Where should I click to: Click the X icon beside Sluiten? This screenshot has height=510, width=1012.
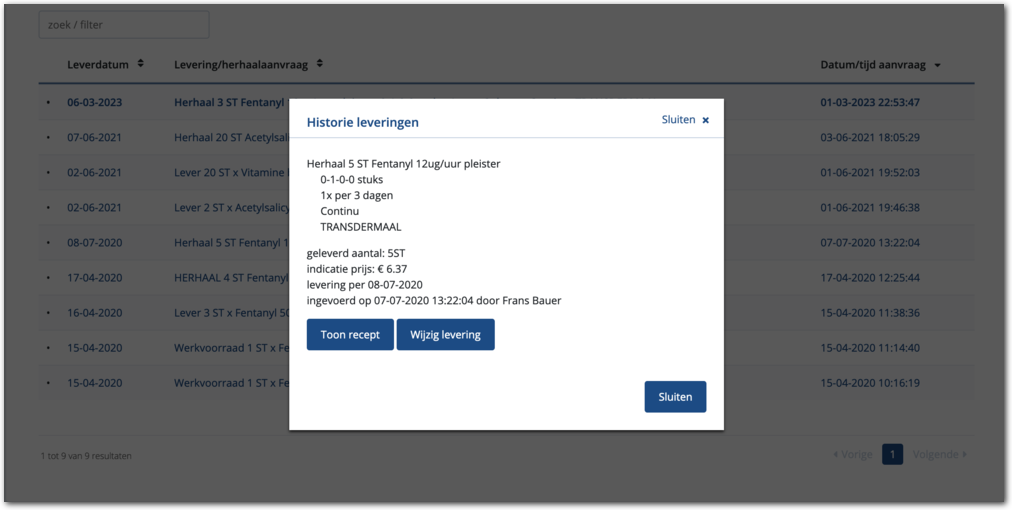point(705,120)
